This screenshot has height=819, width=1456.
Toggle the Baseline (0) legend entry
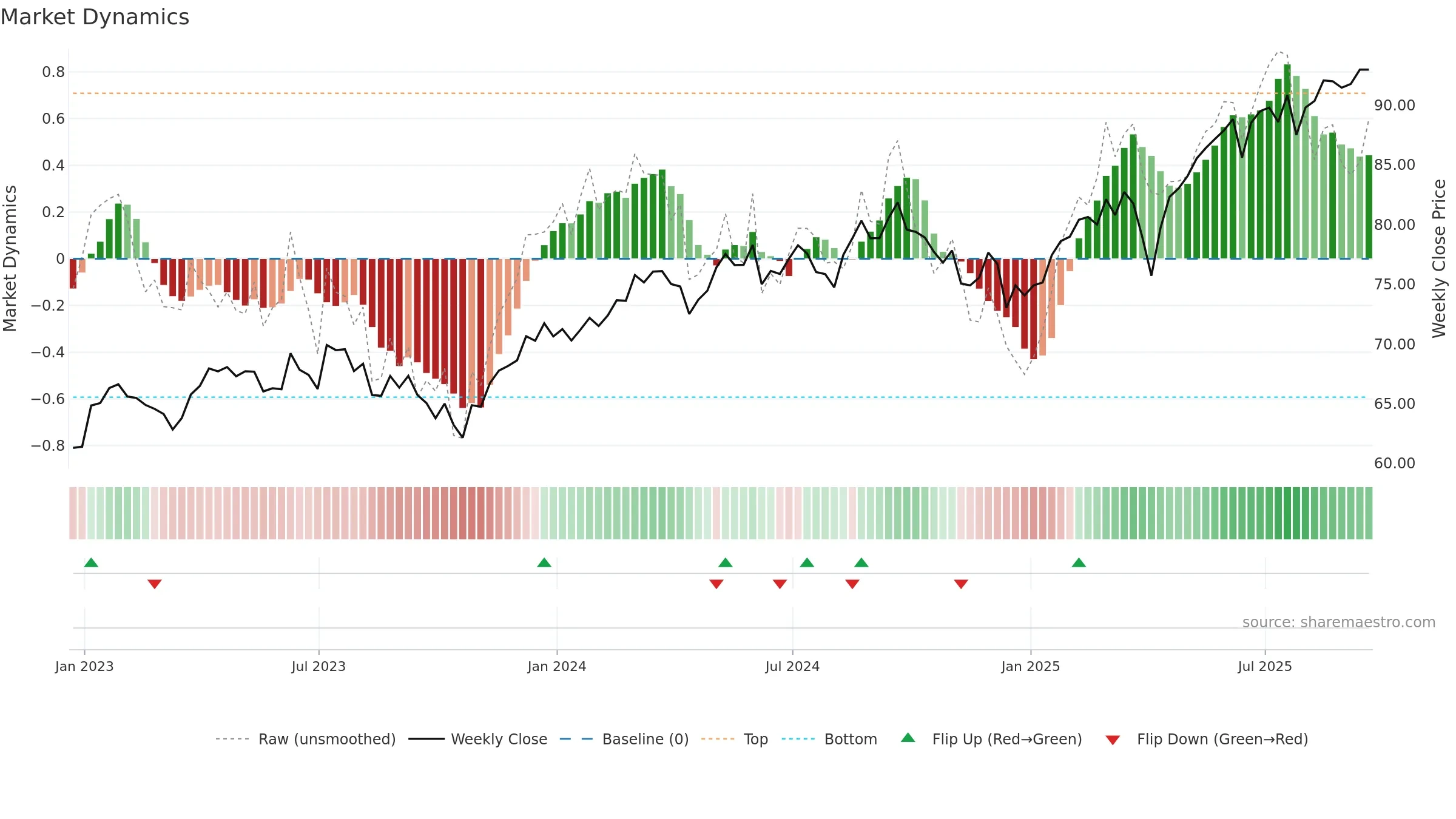tap(624, 739)
